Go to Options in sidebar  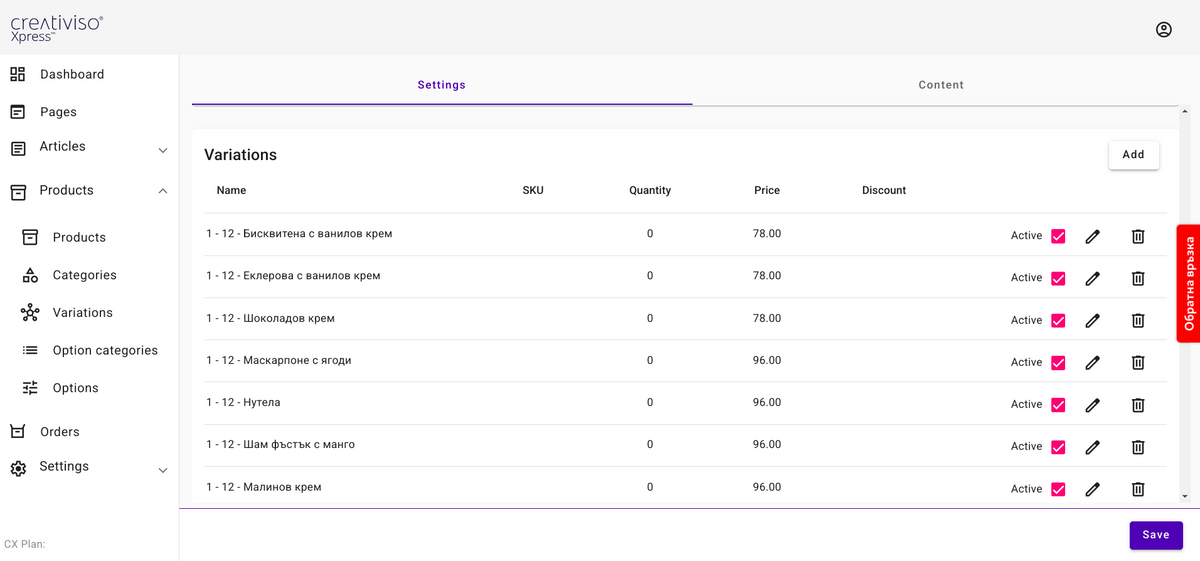point(76,388)
